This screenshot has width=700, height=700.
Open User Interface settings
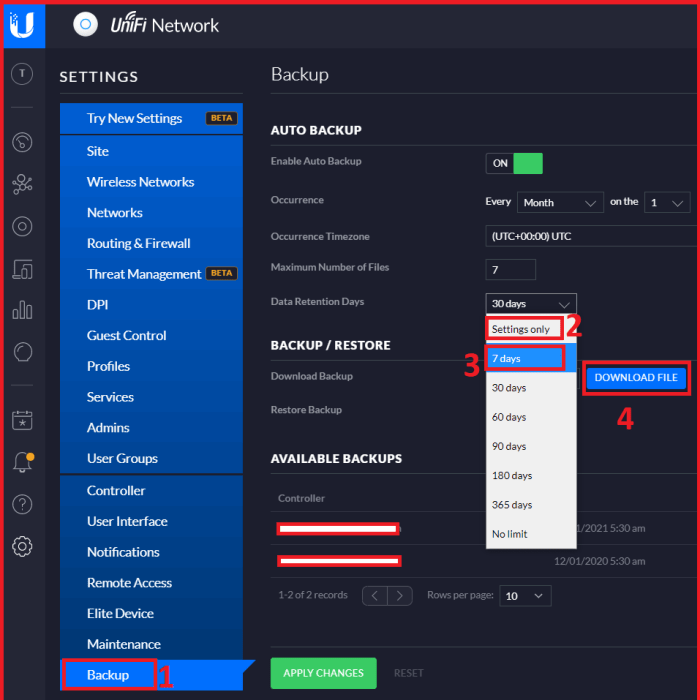point(151,521)
